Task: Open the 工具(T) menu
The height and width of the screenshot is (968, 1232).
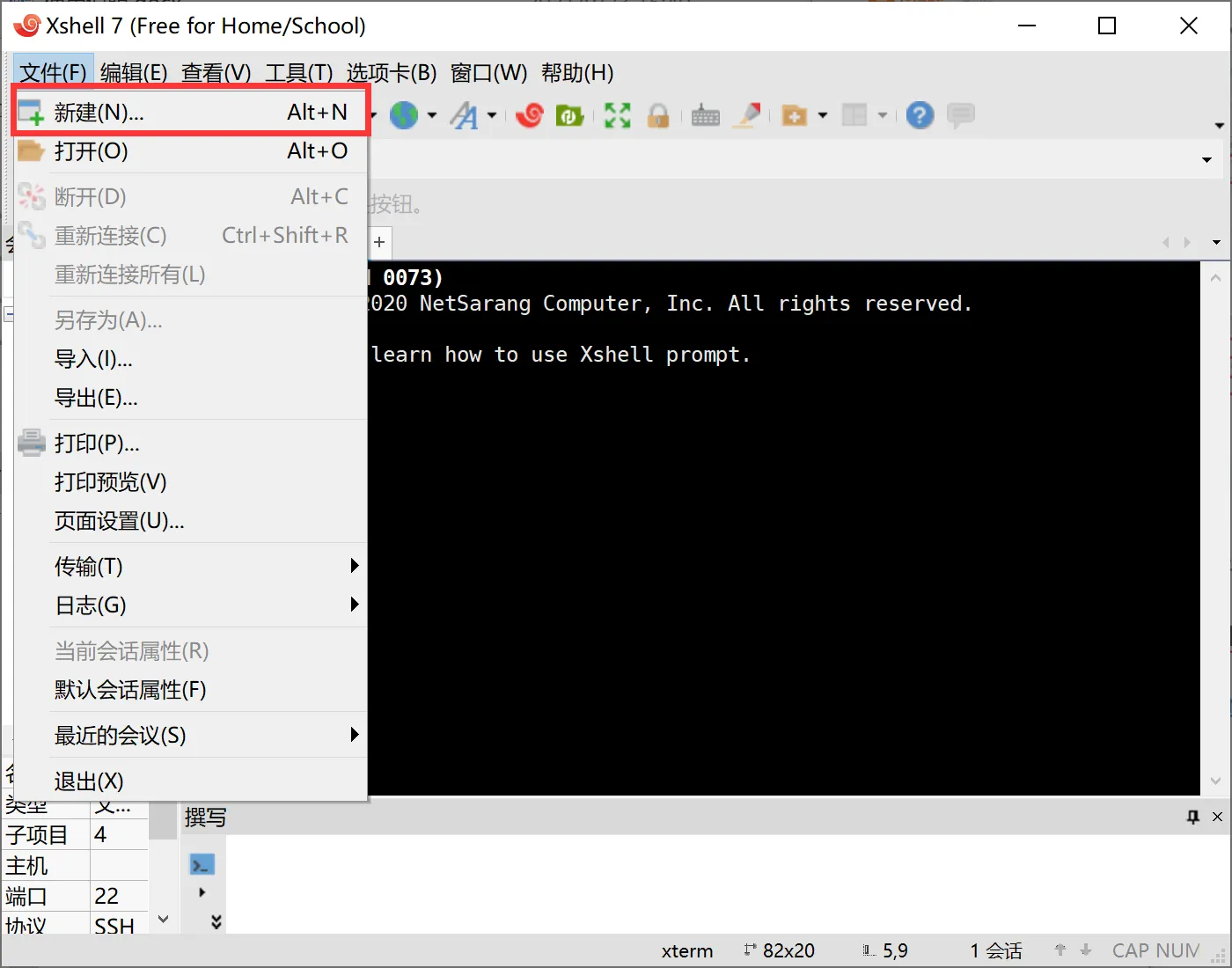Action: (299, 72)
